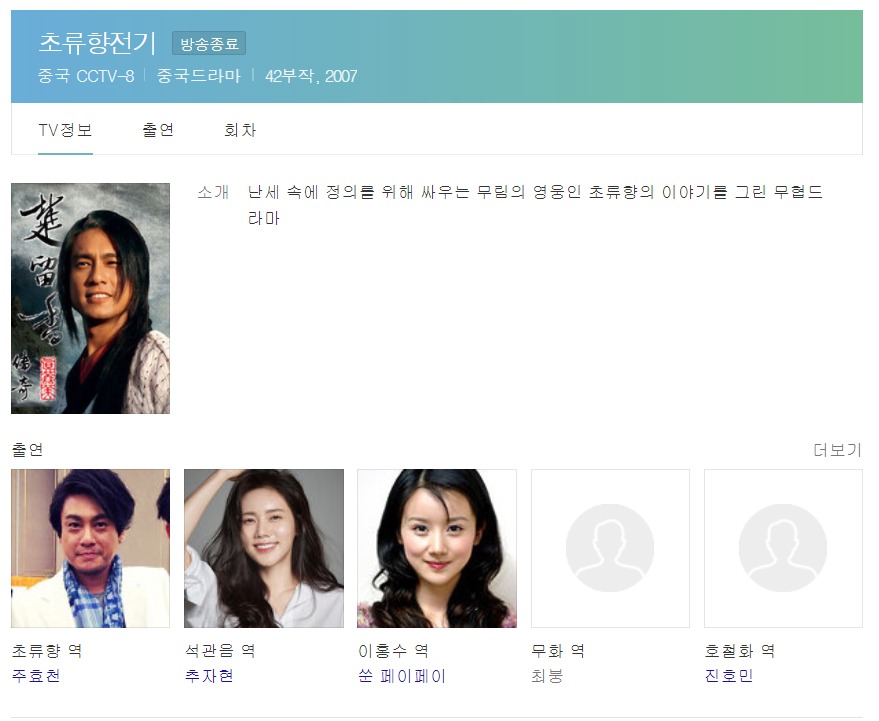This screenshot has height=721, width=879.
Task: Click the 초류향전기 title heading
Action: pos(98,43)
